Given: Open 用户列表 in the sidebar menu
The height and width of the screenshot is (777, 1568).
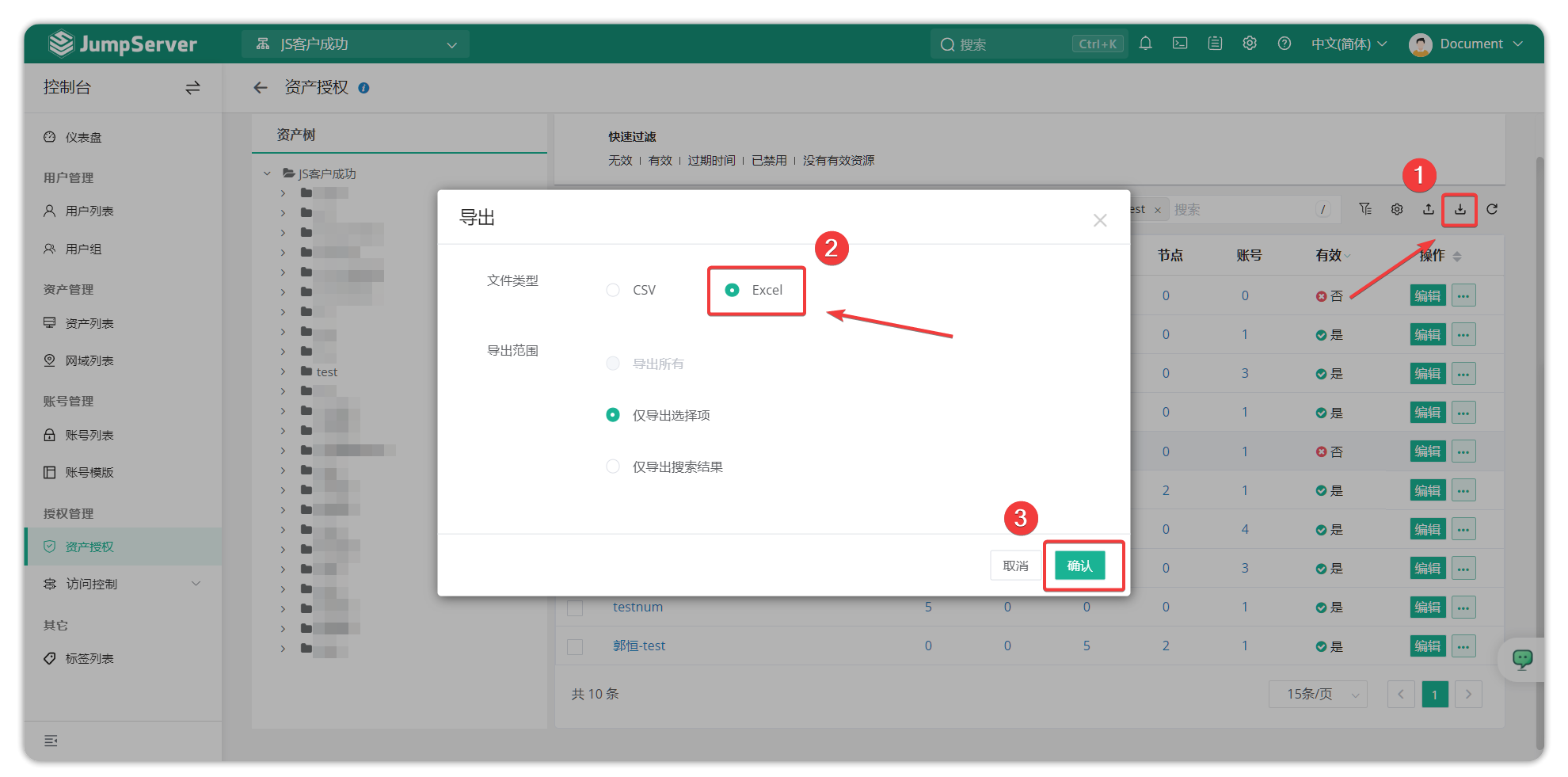Looking at the screenshot, I should 89,211.
